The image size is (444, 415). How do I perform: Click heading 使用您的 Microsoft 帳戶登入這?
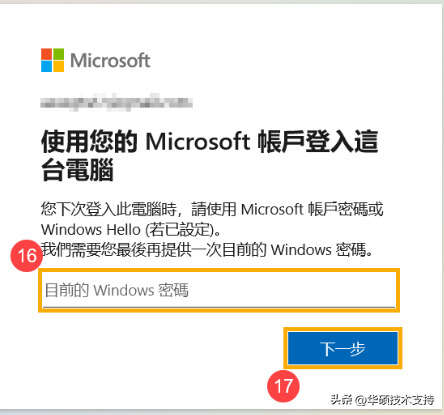(x=210, y=142)
